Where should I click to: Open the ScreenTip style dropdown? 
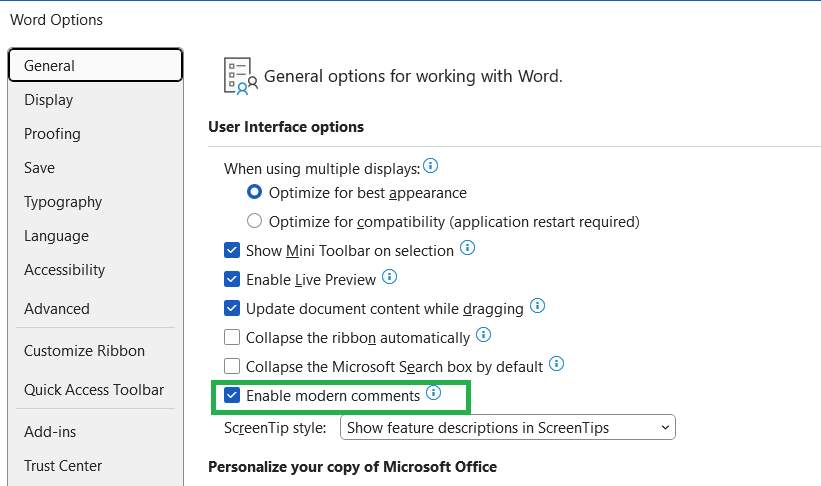click(x=508, y=428)
